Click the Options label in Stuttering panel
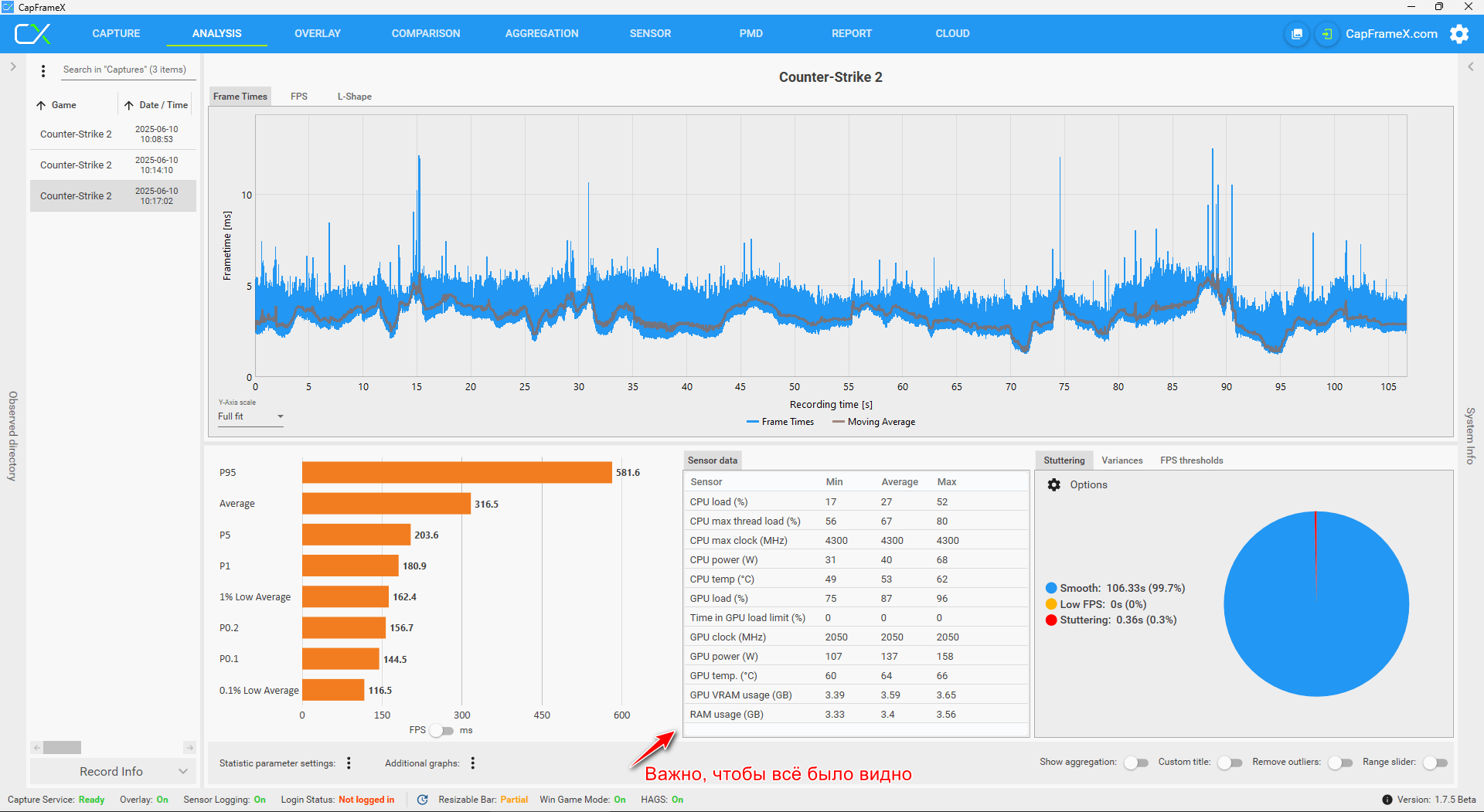1484x812 pixels. (x=1088, y=484)
